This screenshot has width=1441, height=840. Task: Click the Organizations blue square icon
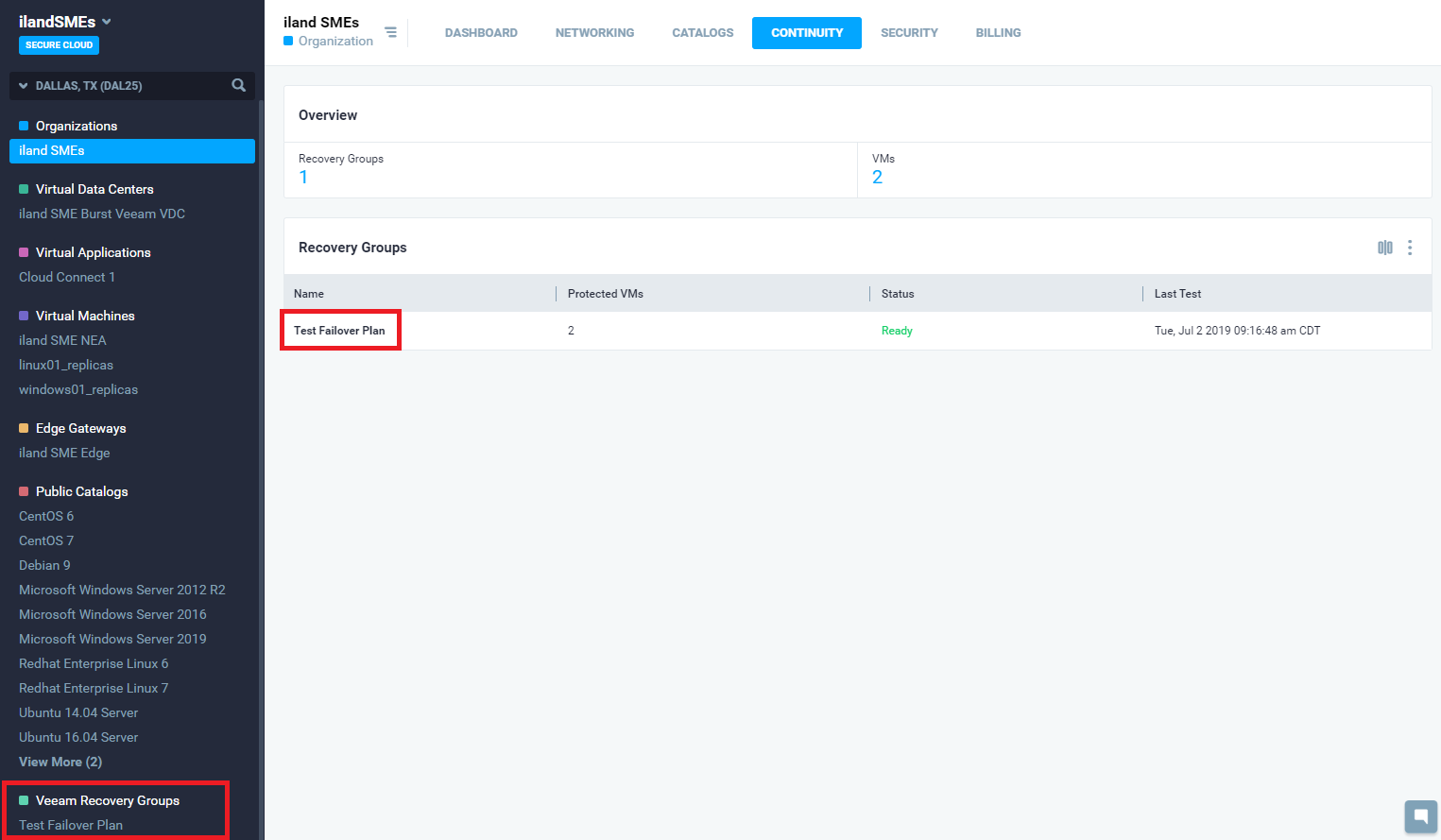click(24, 126)
